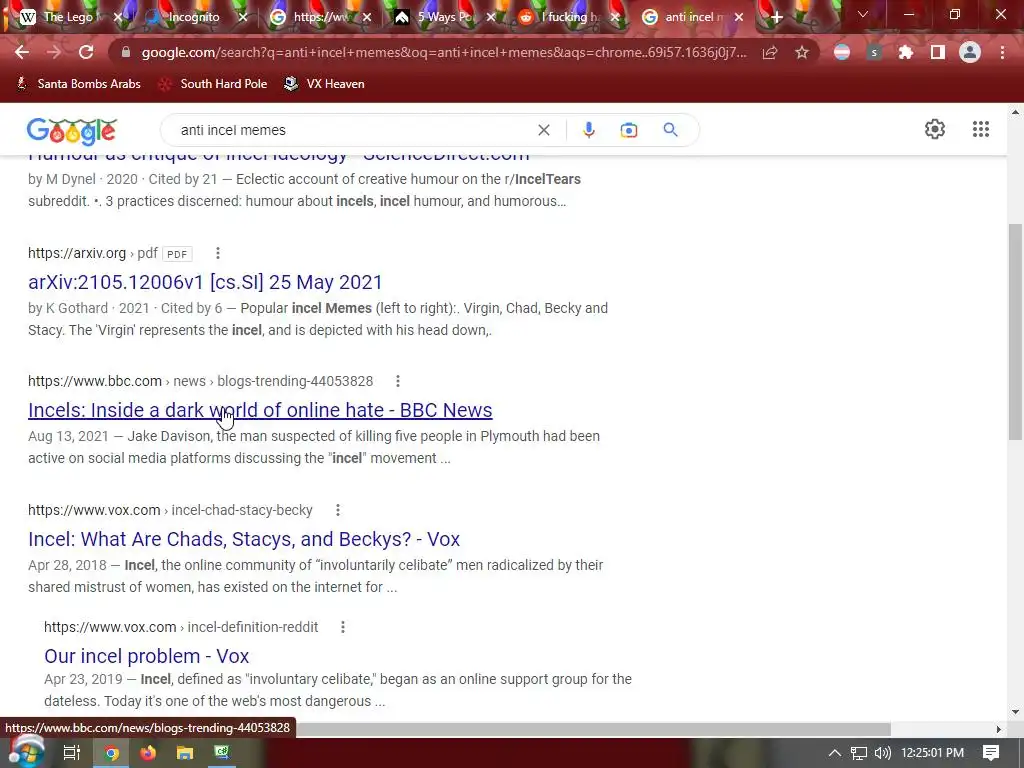Viewport: 1024px width, 768px height.
Task: Open the volume control in system tray
Action: click(882, 753)
